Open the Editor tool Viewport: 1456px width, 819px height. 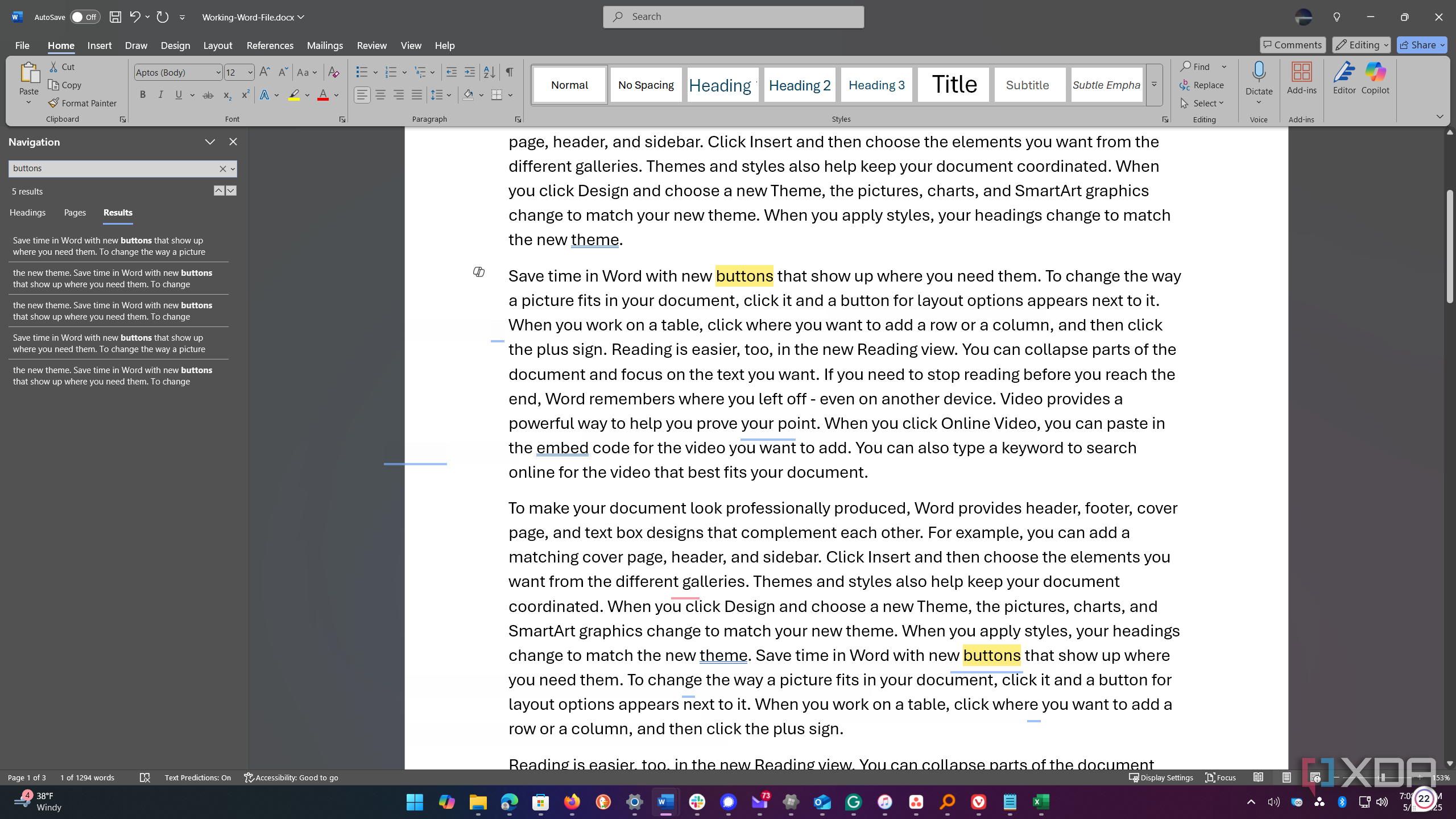tap(1344, 78)
